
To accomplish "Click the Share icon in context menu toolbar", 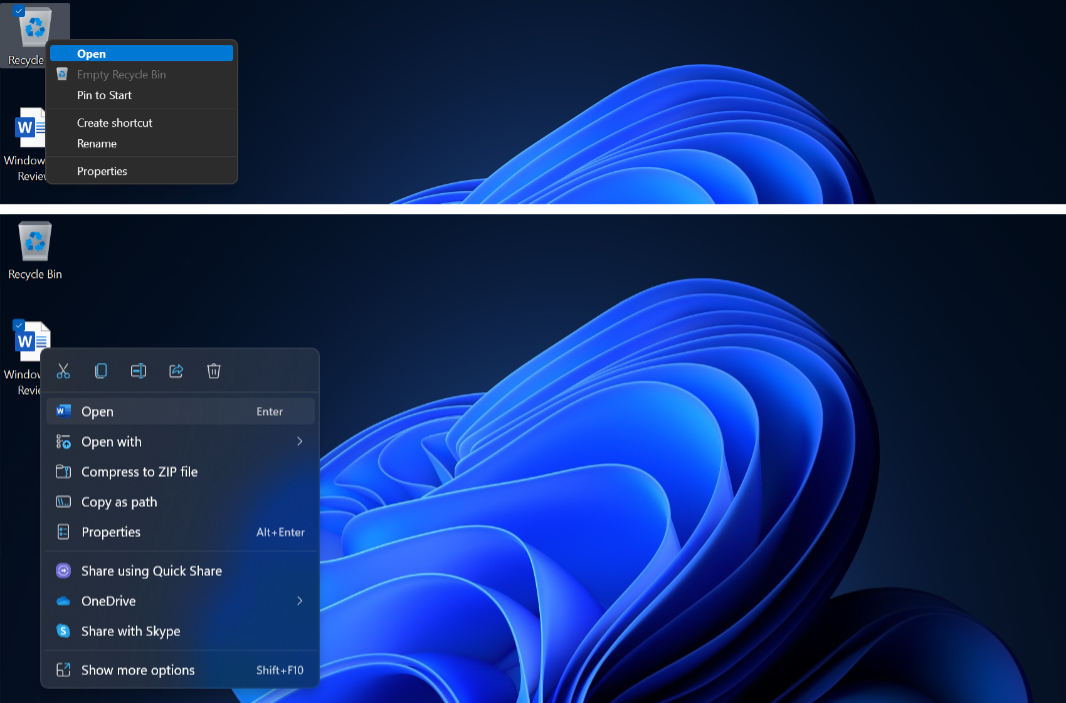I will click(x=176, y=371).
